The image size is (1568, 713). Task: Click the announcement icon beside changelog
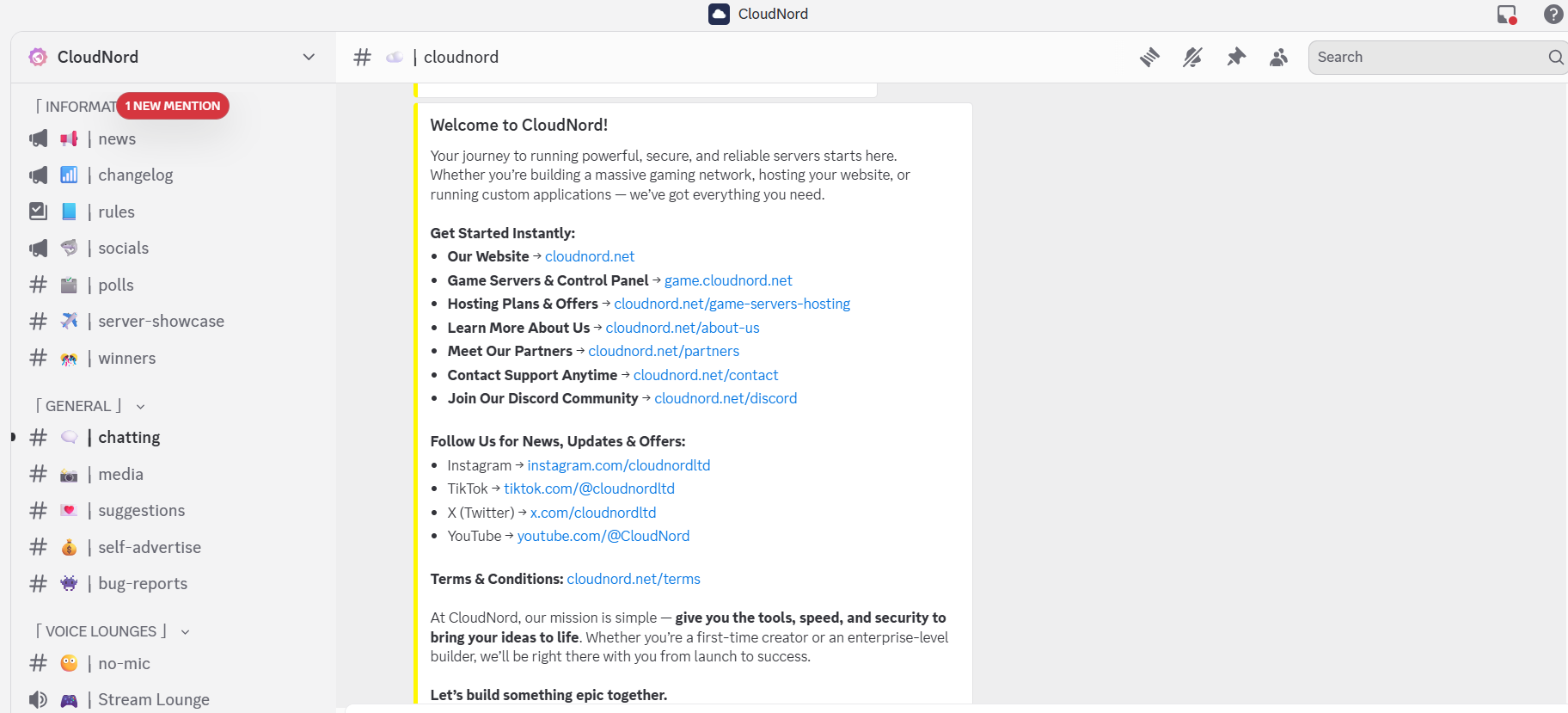click(39, 175)
